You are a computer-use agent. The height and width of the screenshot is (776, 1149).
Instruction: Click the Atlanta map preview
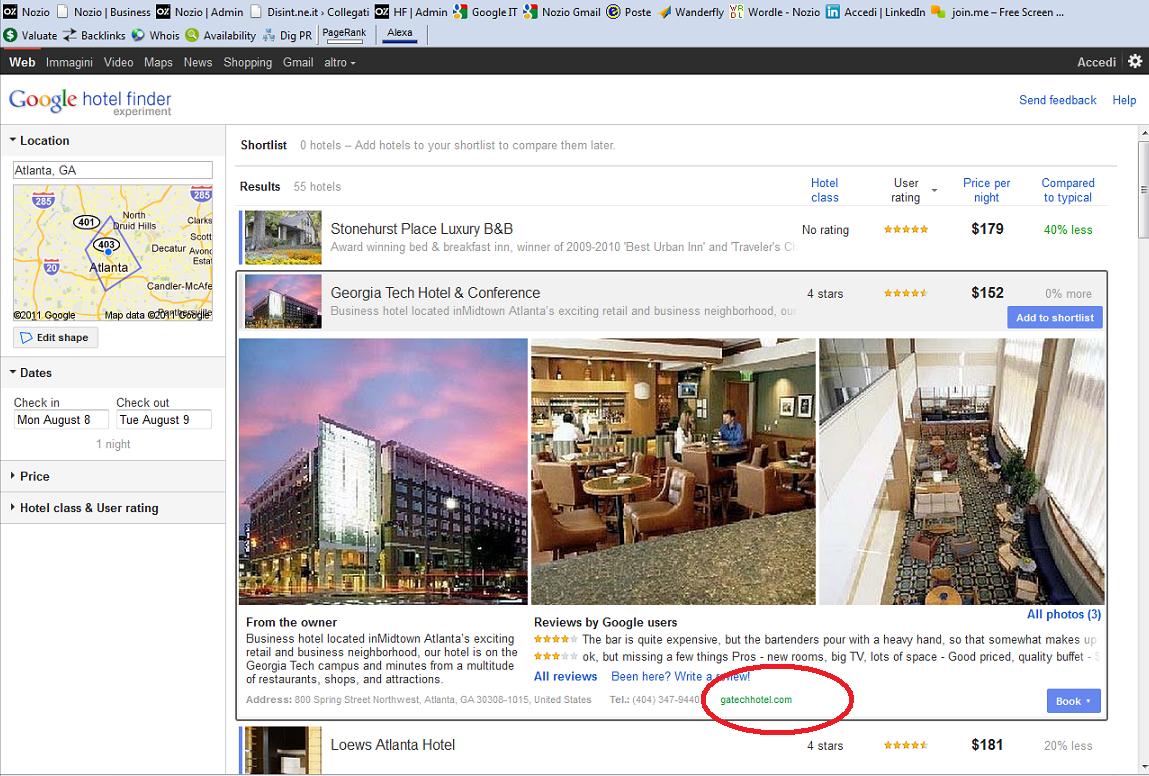113,253
